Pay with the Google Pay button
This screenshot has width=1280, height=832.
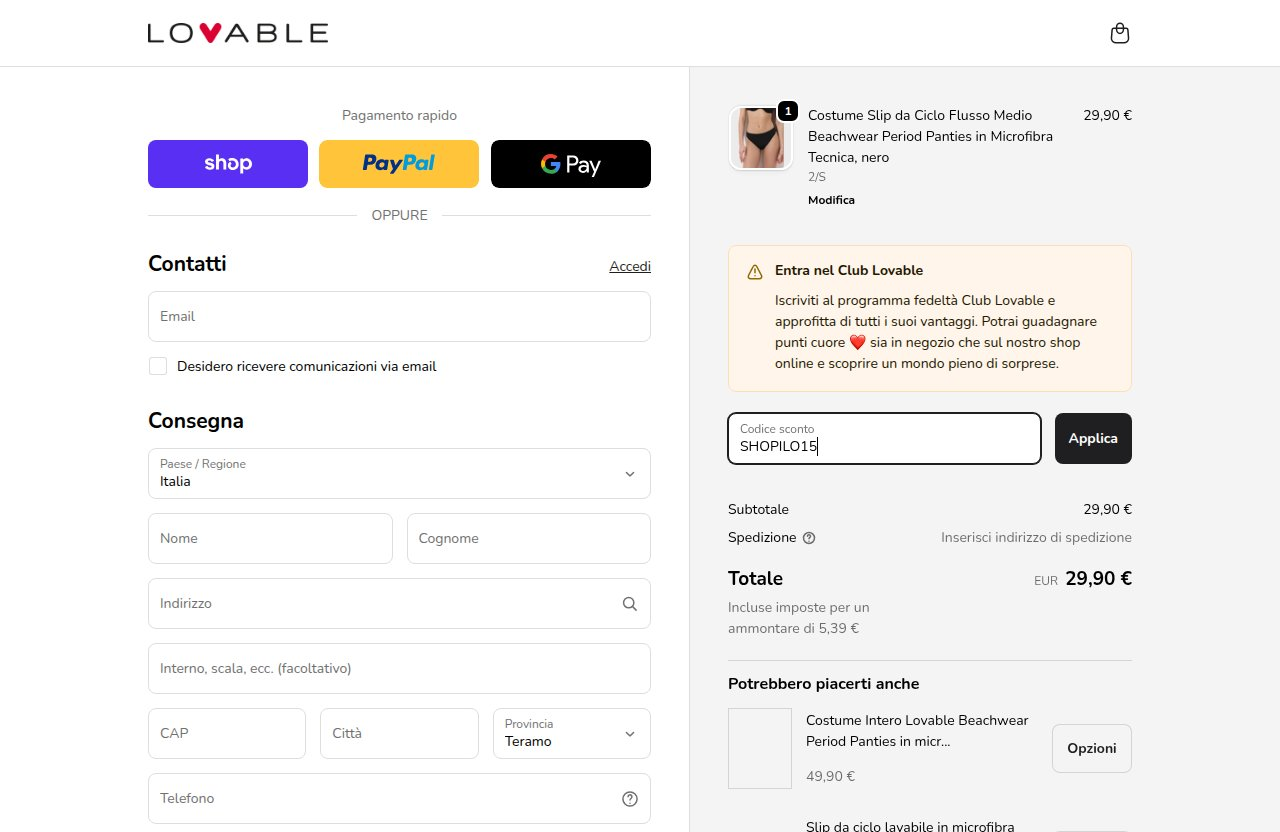coord(571,164)
